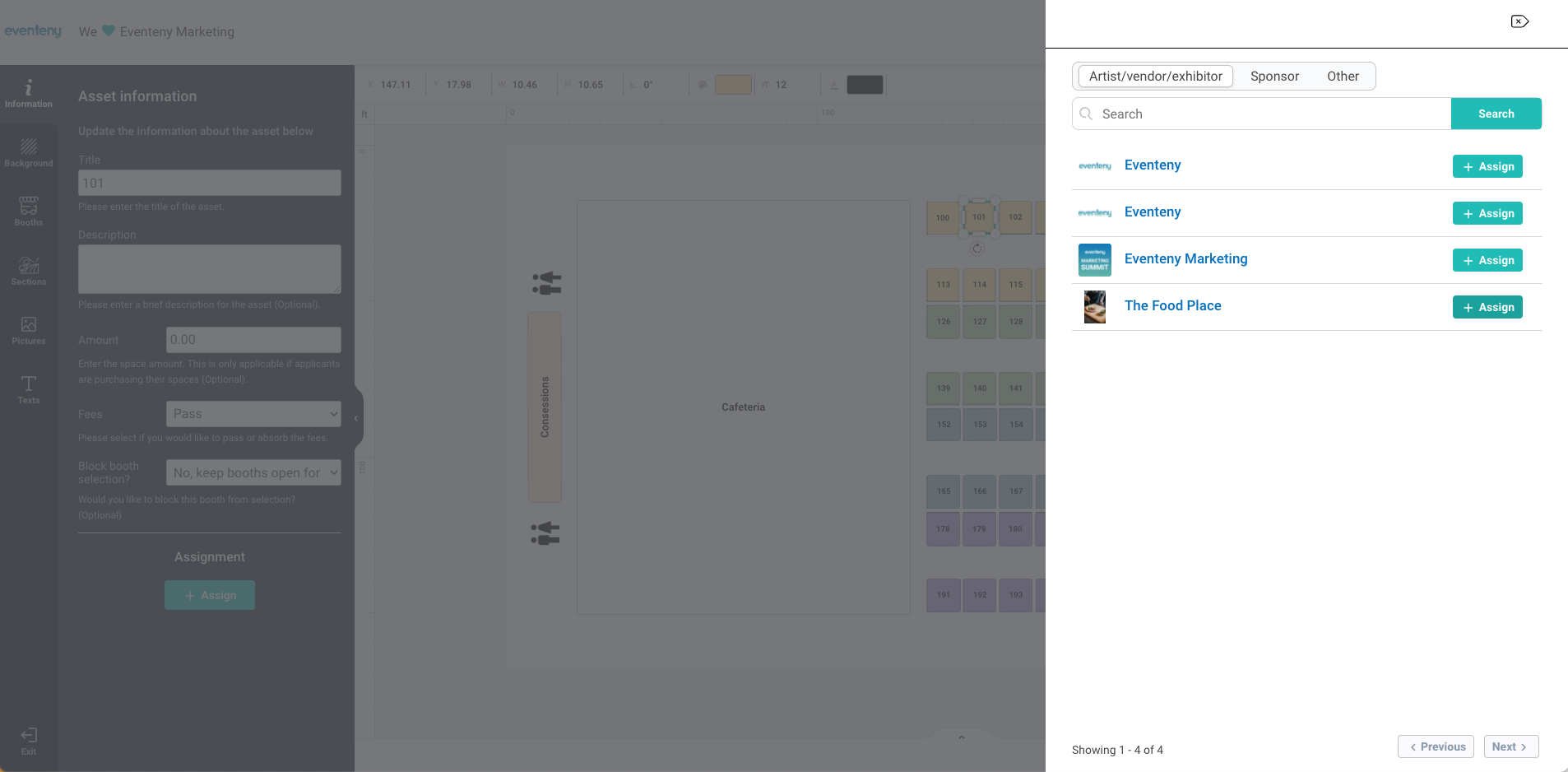1568x772 pixels.
Task: Open The Food Place link
Action: point(1172,305)
